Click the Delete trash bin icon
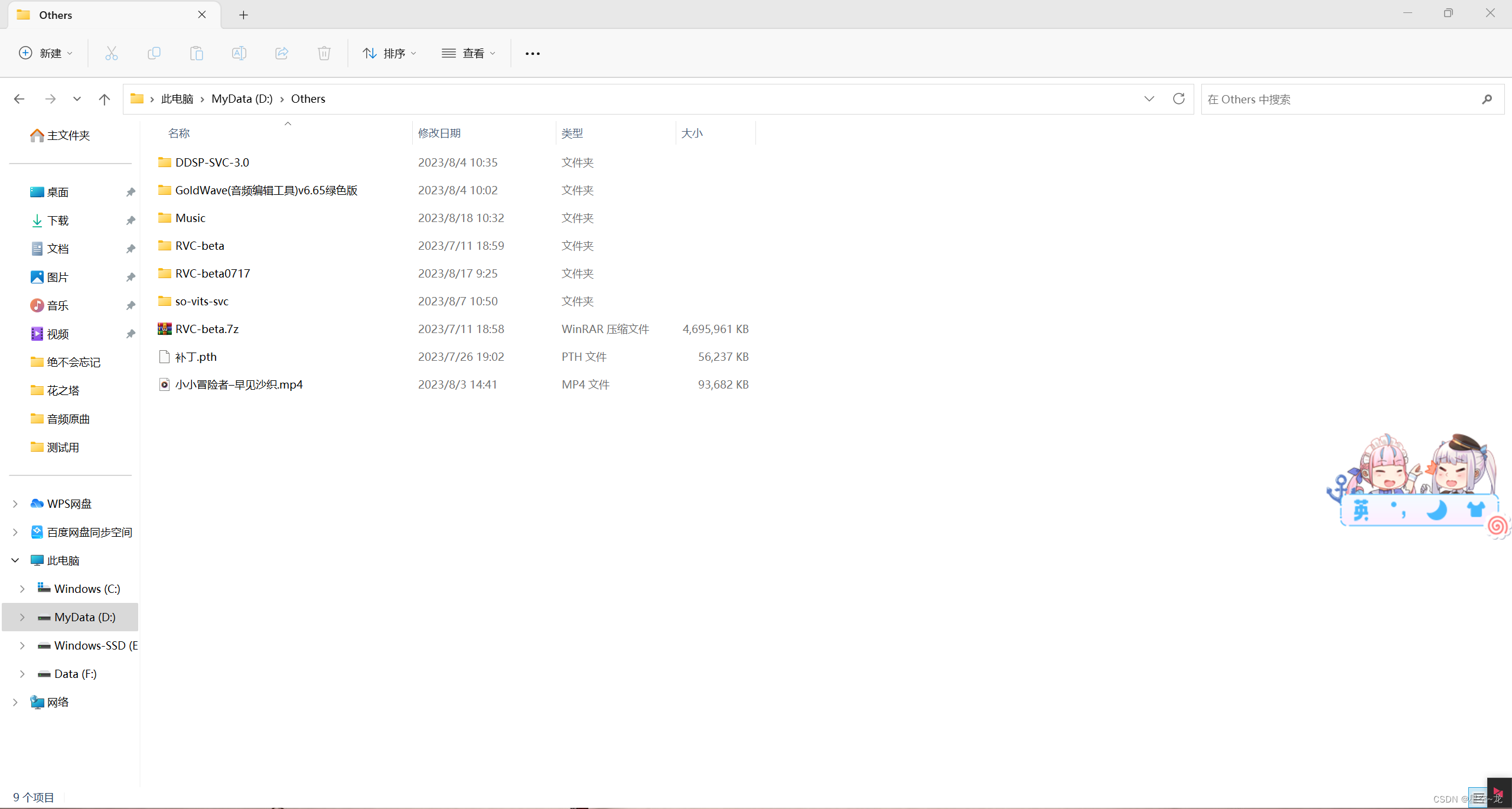1512x809 pixels. tap(324, 53)
